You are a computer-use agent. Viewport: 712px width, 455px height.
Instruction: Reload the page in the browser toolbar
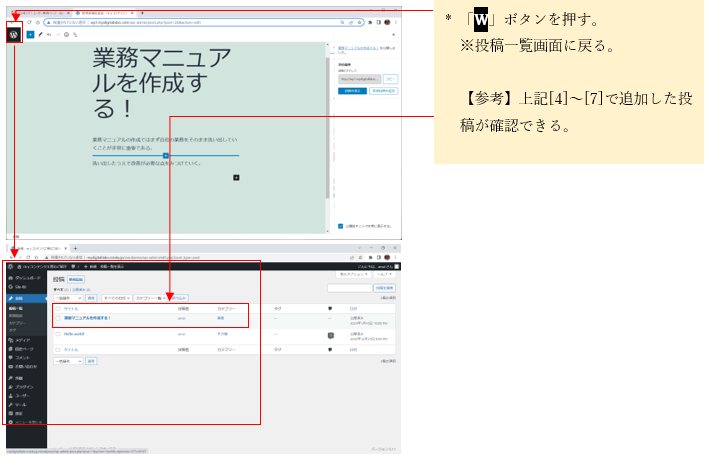click(x=30, y=21)
